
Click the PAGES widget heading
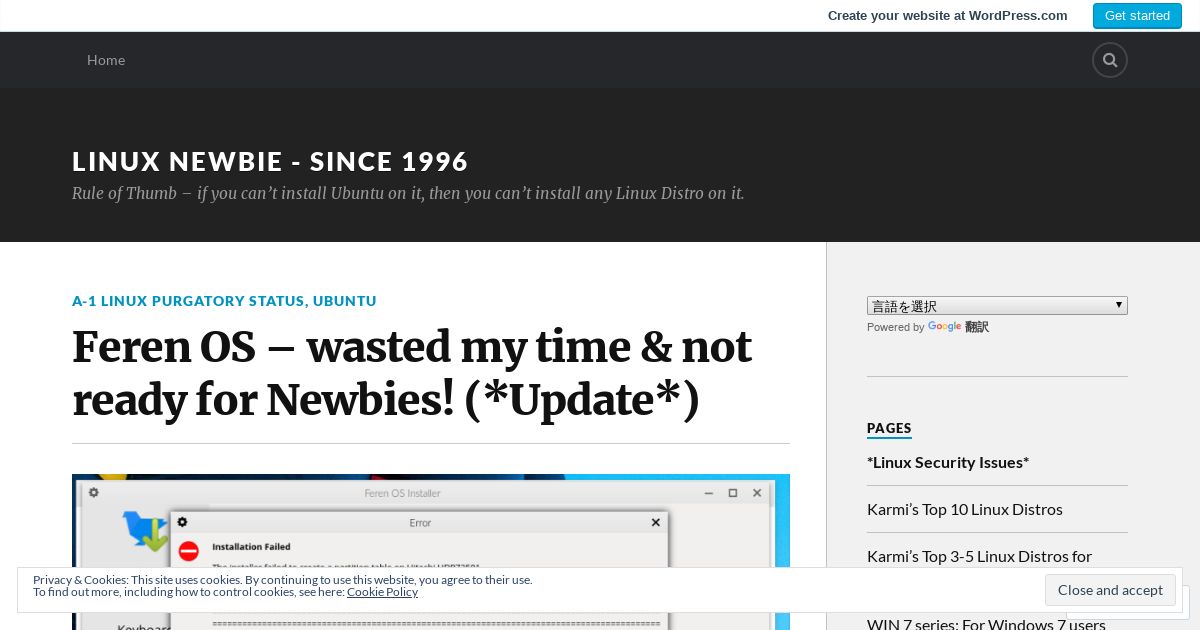[889, 428]
